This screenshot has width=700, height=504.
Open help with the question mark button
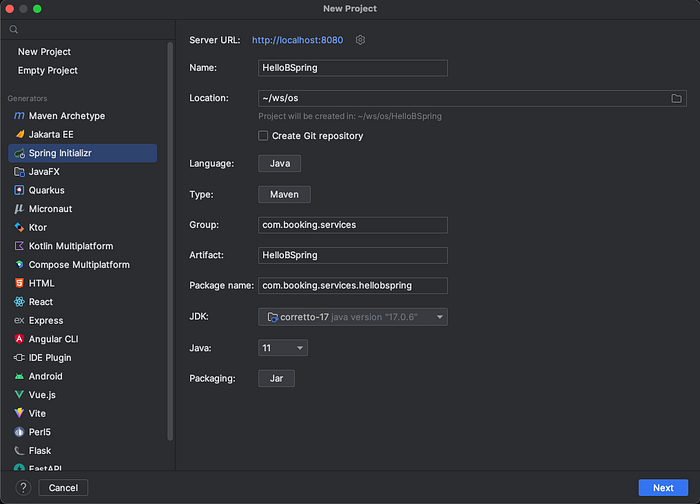22,488
